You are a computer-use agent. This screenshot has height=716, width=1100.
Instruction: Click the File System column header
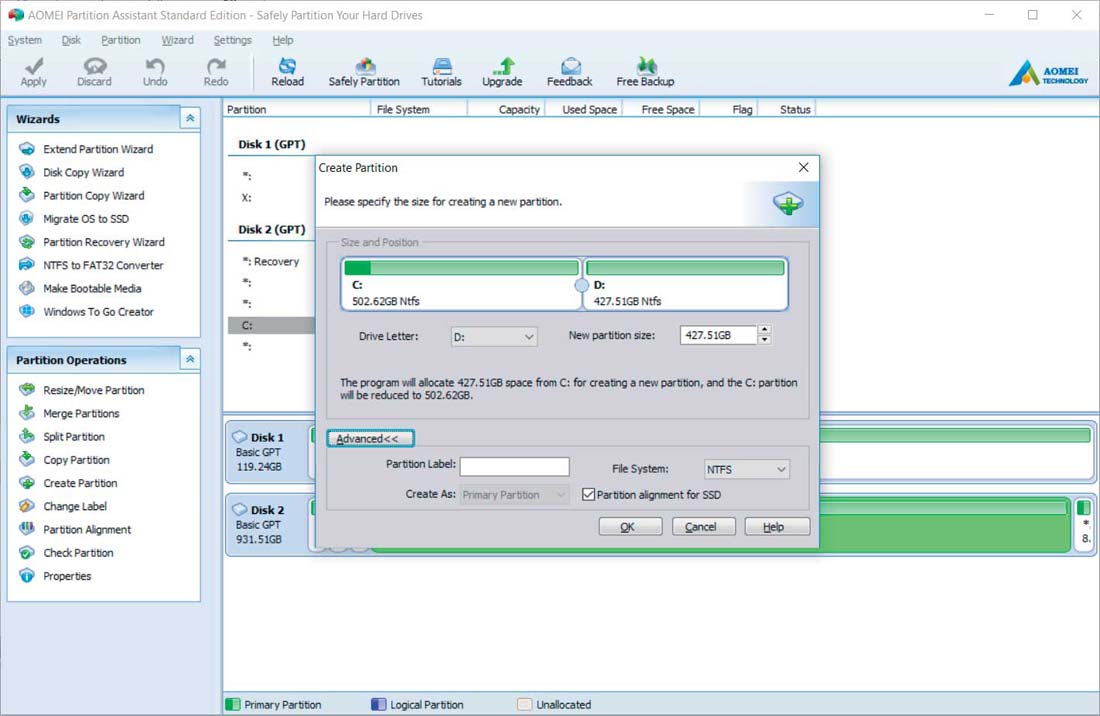pos(419,109)
